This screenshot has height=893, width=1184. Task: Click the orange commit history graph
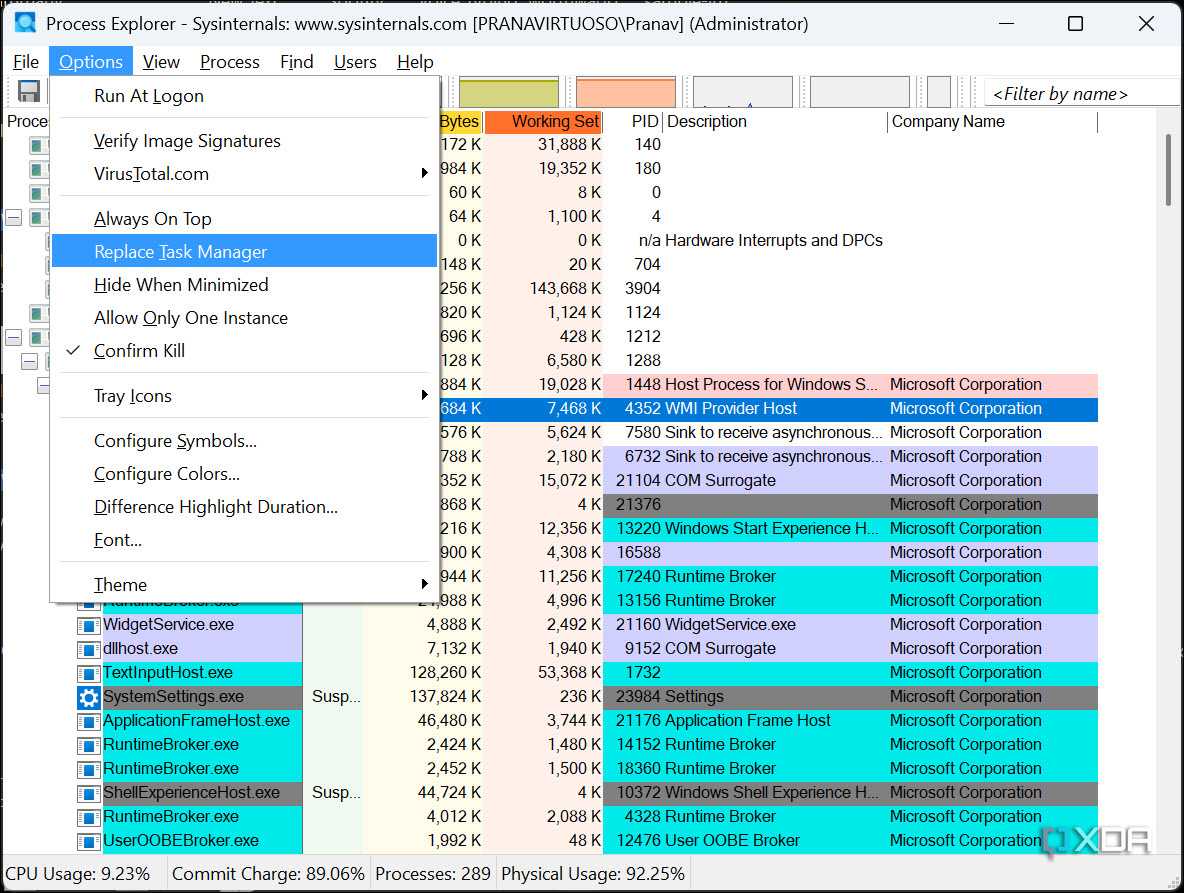(x=626, y=92)
